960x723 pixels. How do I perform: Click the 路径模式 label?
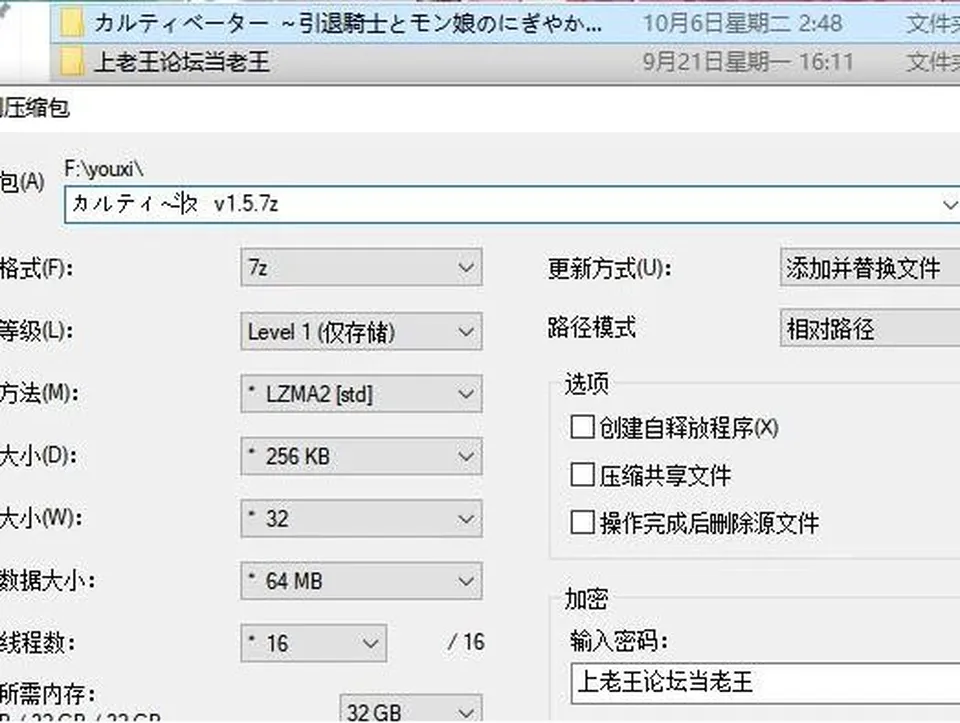tap(592, 328)
